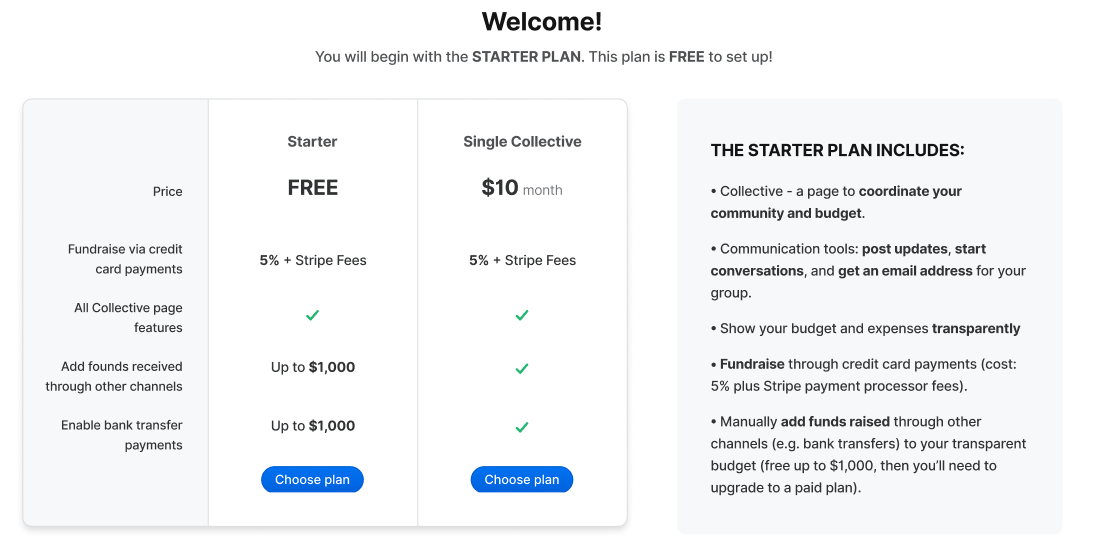Click the Fundraise via credit card payments label

click(x=125, y=259)
